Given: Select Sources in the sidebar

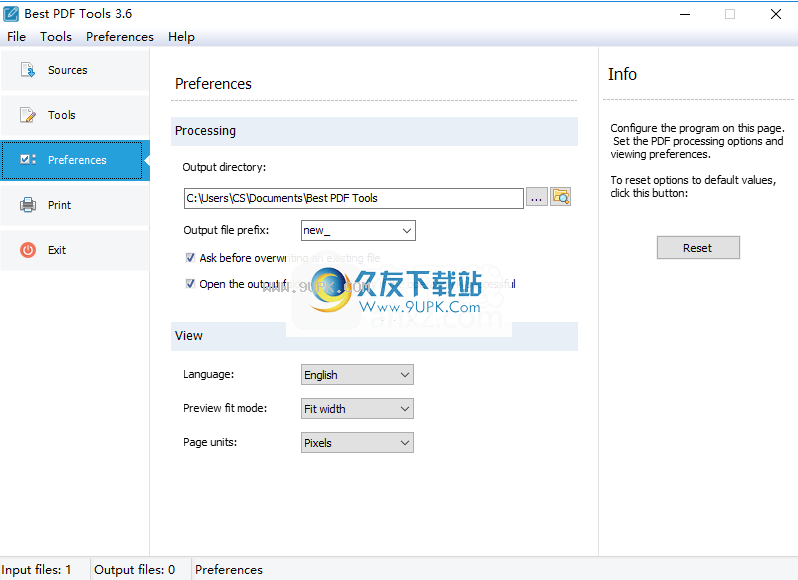Looking at the screenshot, I should [x=75, y=70].
